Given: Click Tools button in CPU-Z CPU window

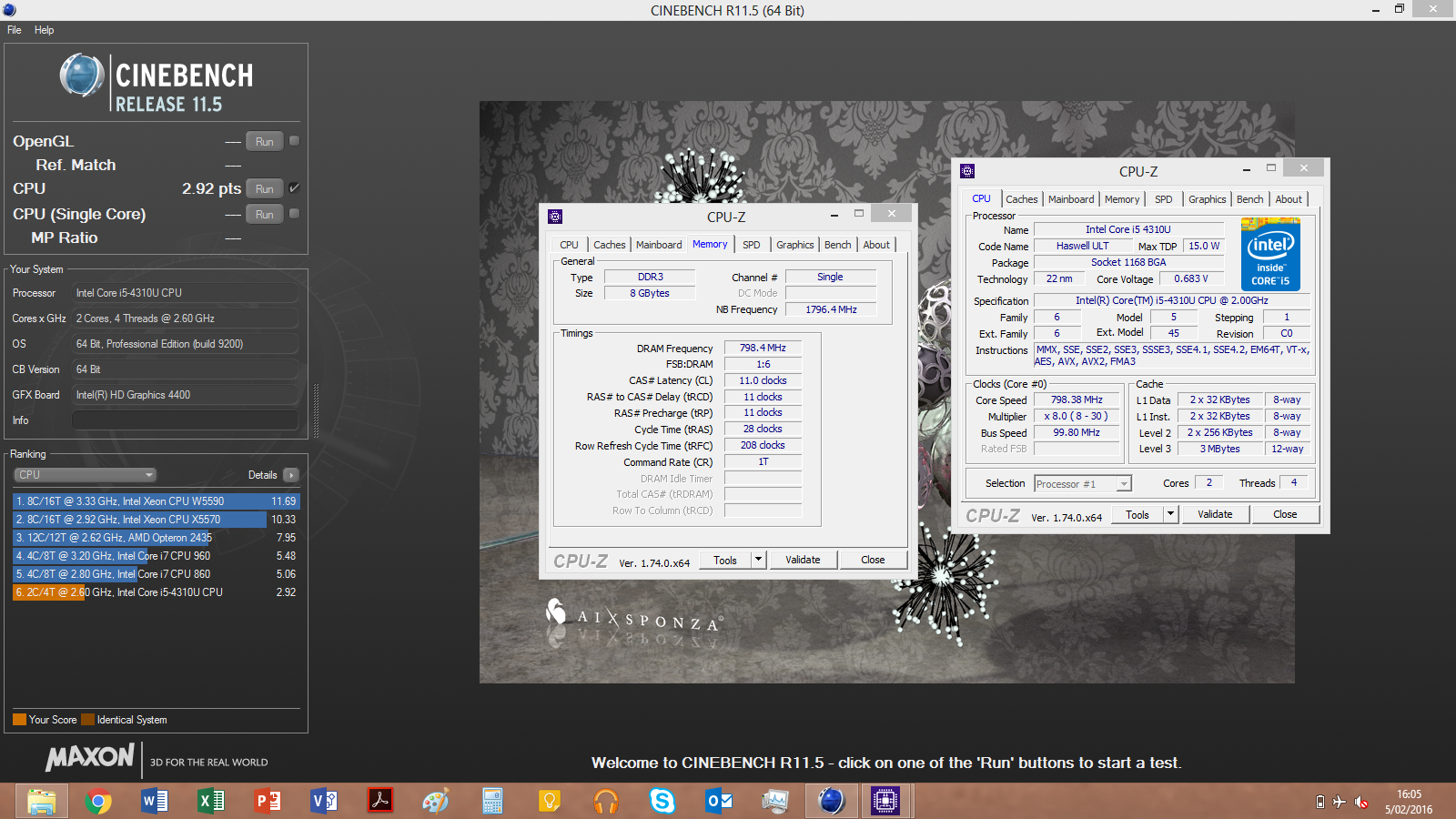Looking at the screenshot, I should pos(1137,514).
